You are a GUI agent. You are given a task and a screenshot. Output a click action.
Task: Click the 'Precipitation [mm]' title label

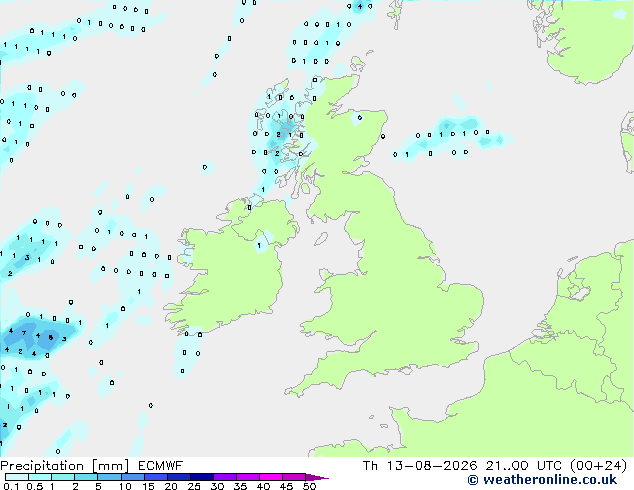[65, 466]
